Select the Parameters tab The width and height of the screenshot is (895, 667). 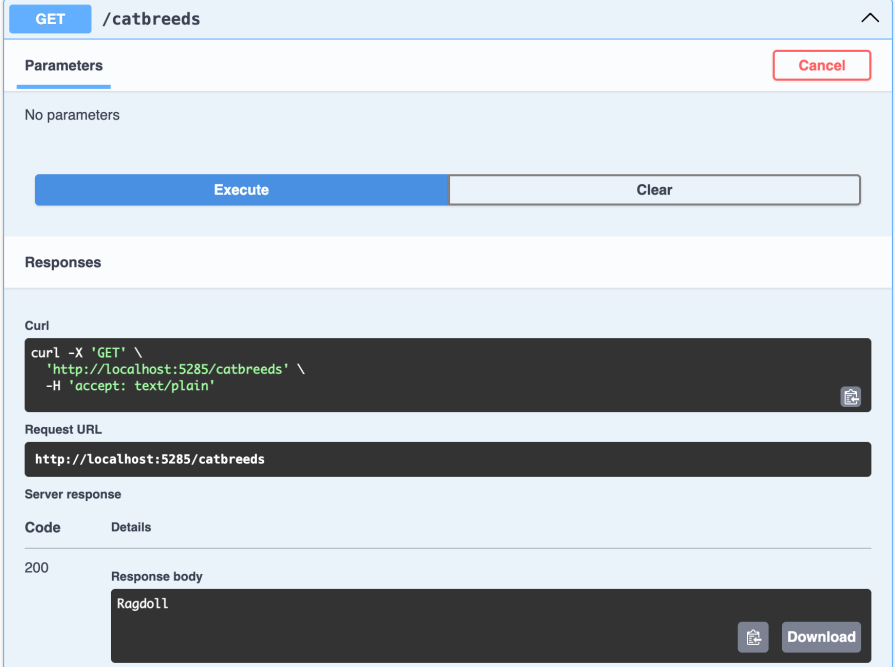click(64, 66)
